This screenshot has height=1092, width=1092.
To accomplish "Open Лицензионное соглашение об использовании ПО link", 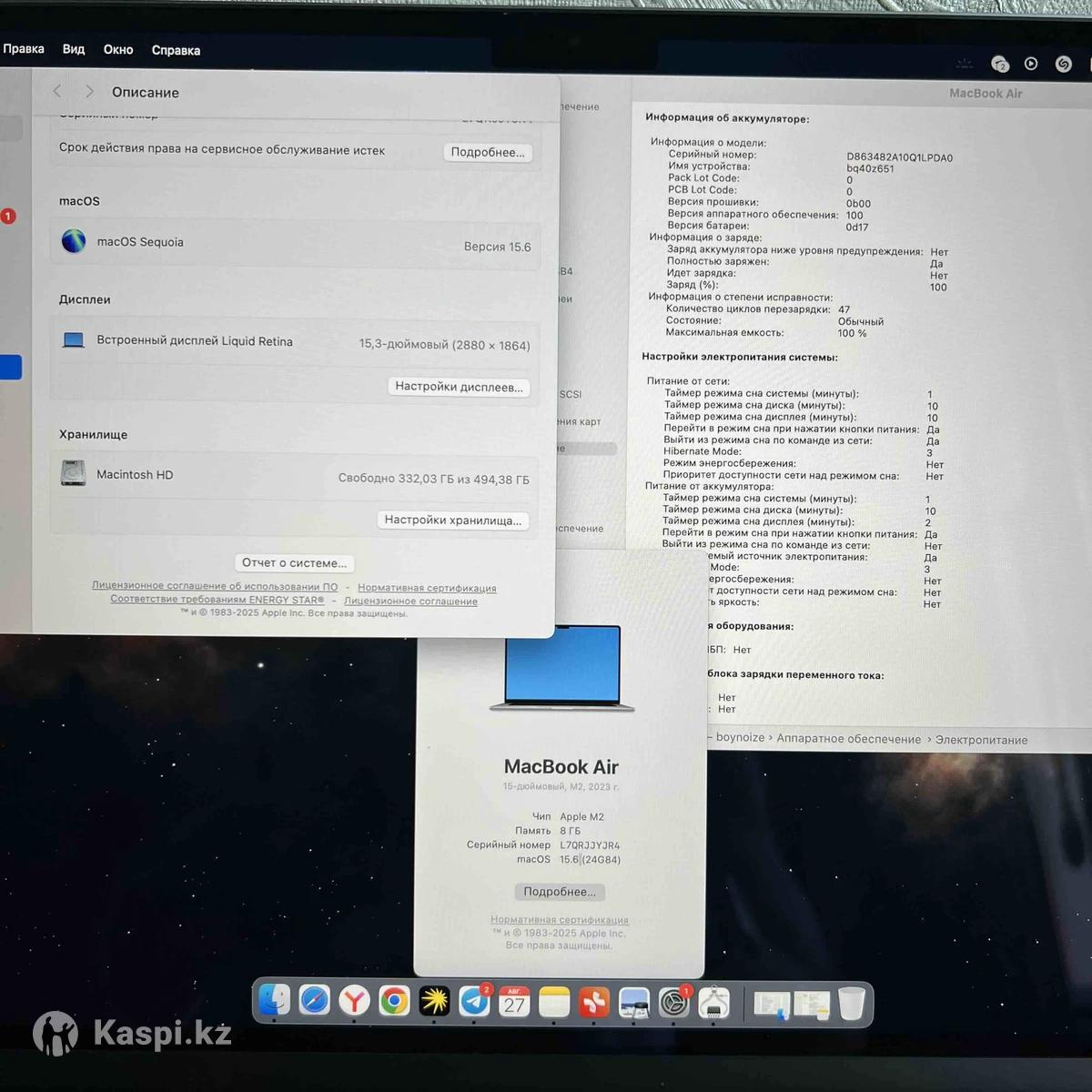I will [215, 586].
